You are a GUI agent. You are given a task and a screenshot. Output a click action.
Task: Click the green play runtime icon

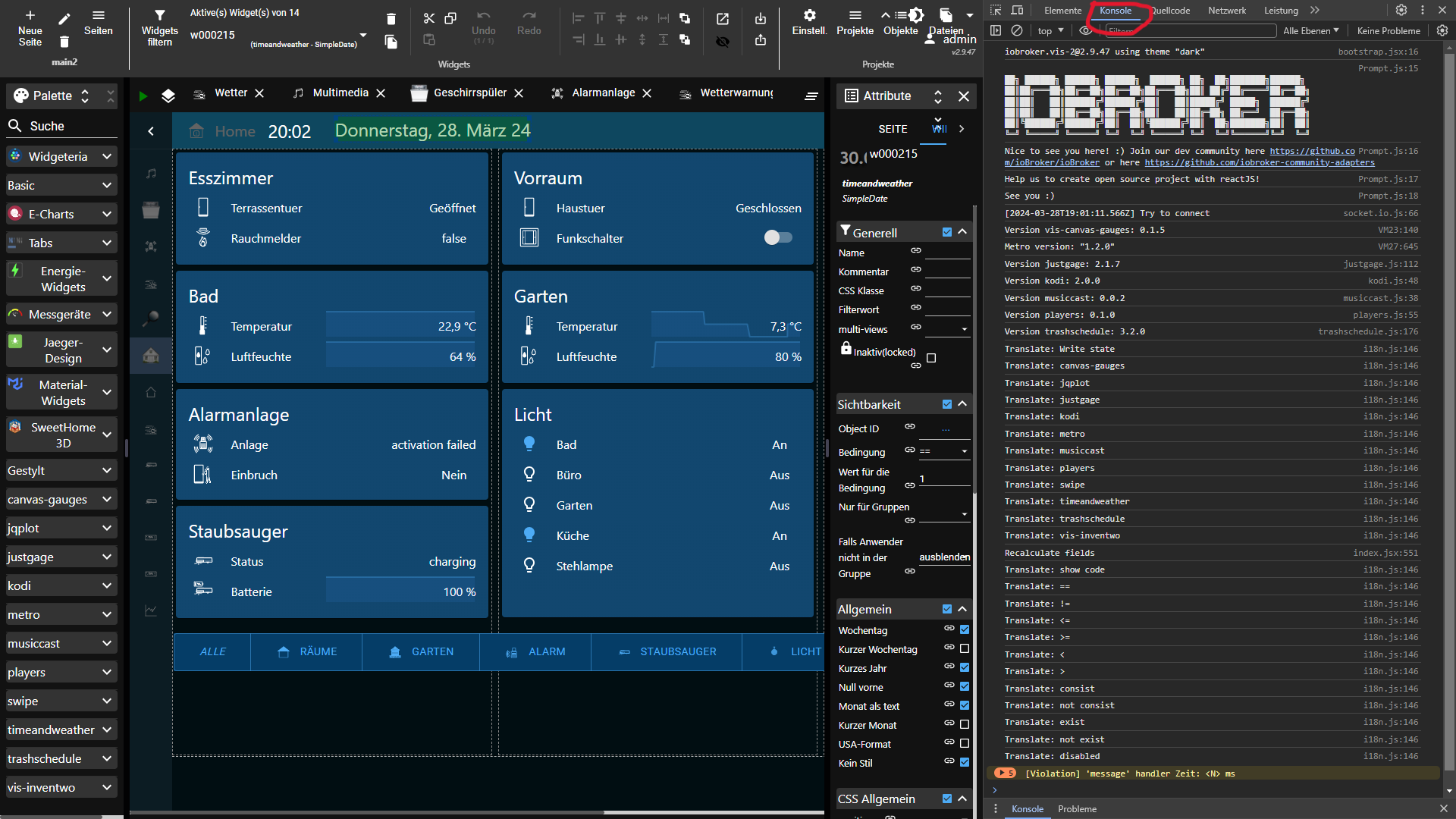pos(143,96)
